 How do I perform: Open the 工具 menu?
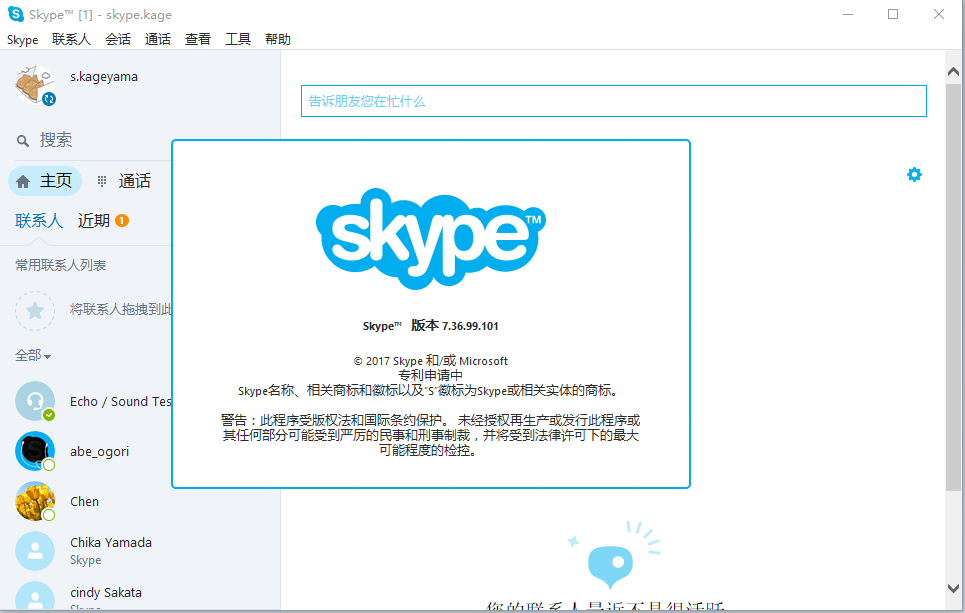point(238,39)
